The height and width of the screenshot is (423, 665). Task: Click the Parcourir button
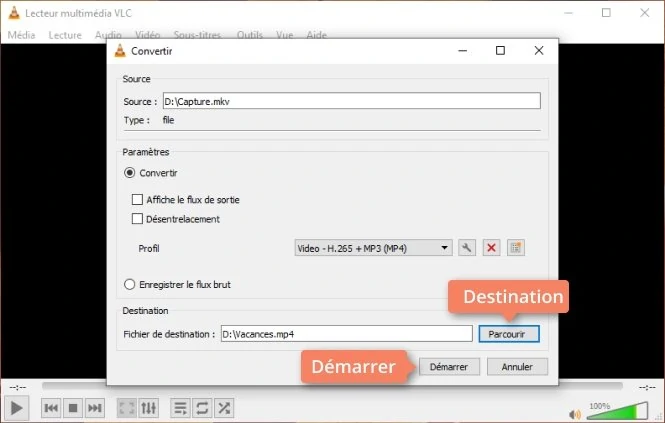(x=509, y=334)
